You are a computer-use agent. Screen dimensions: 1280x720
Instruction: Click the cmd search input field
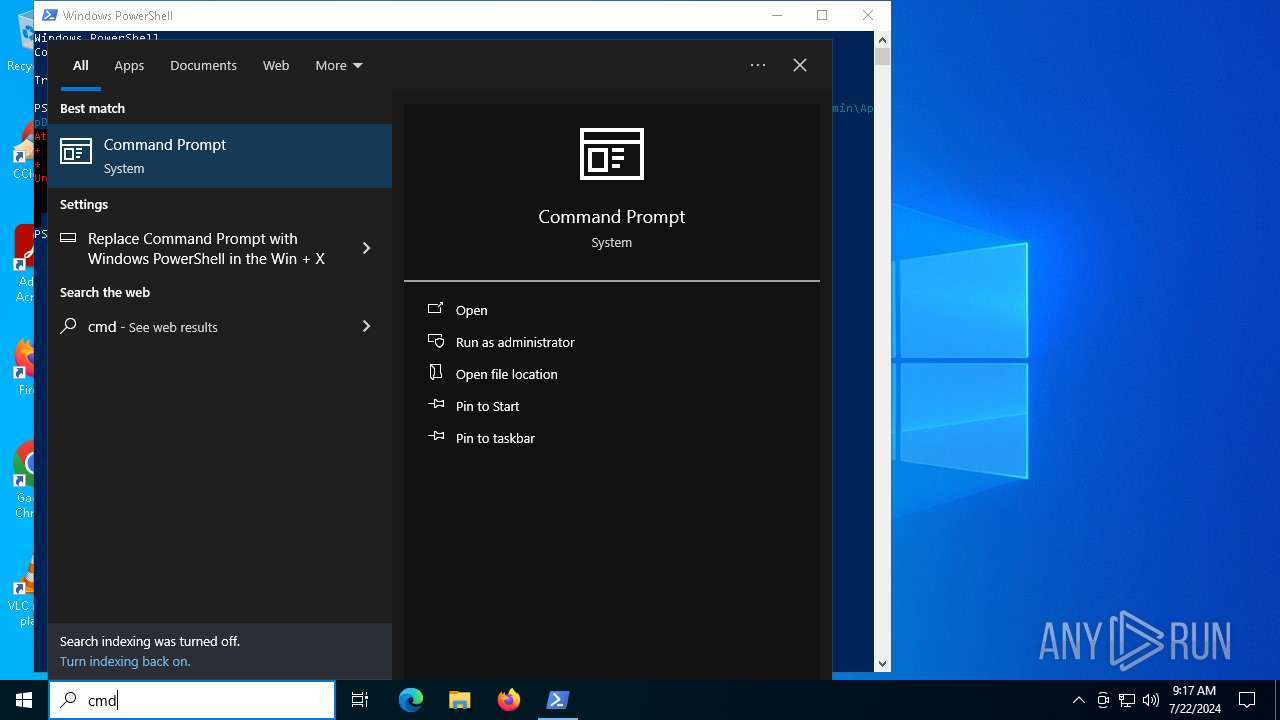pos(192,700)
